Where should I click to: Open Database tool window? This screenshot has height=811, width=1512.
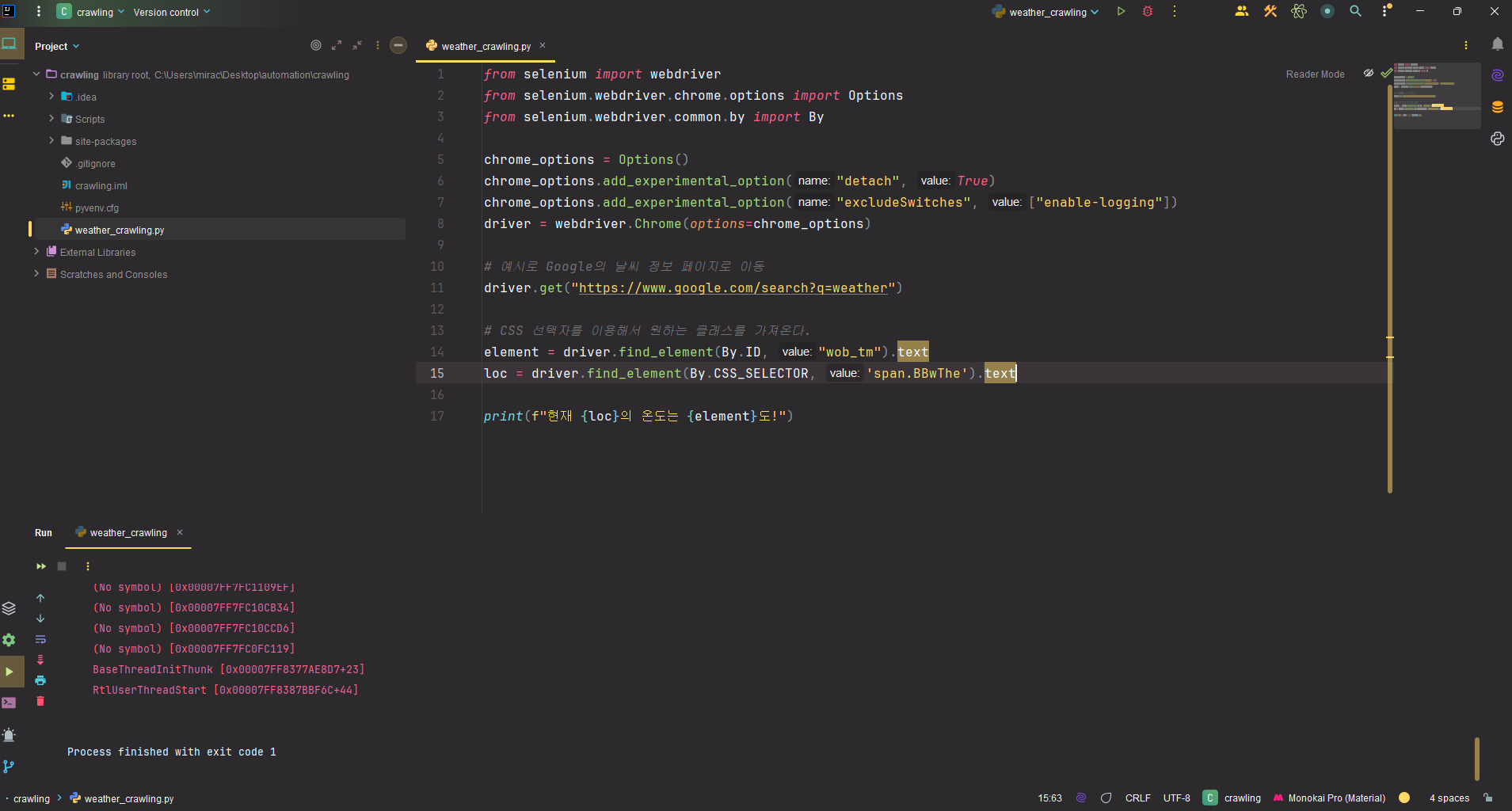click(x=1498, y=107)
